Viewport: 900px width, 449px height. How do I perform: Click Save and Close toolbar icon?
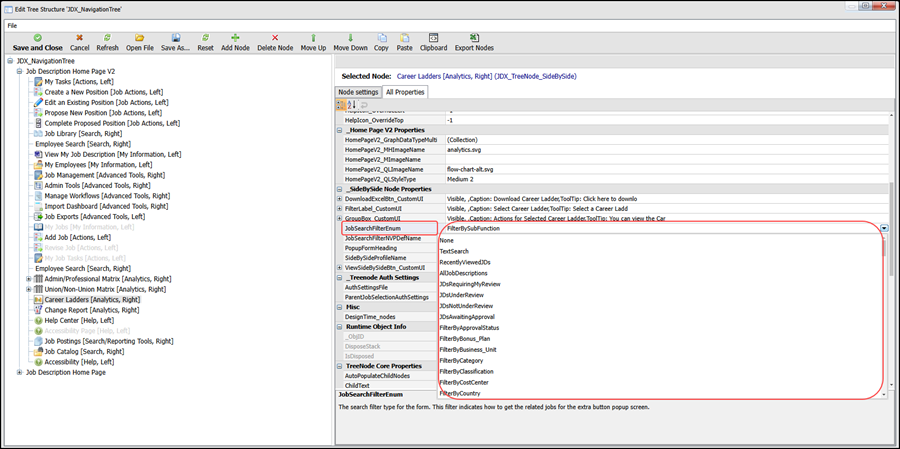point(37,38)
